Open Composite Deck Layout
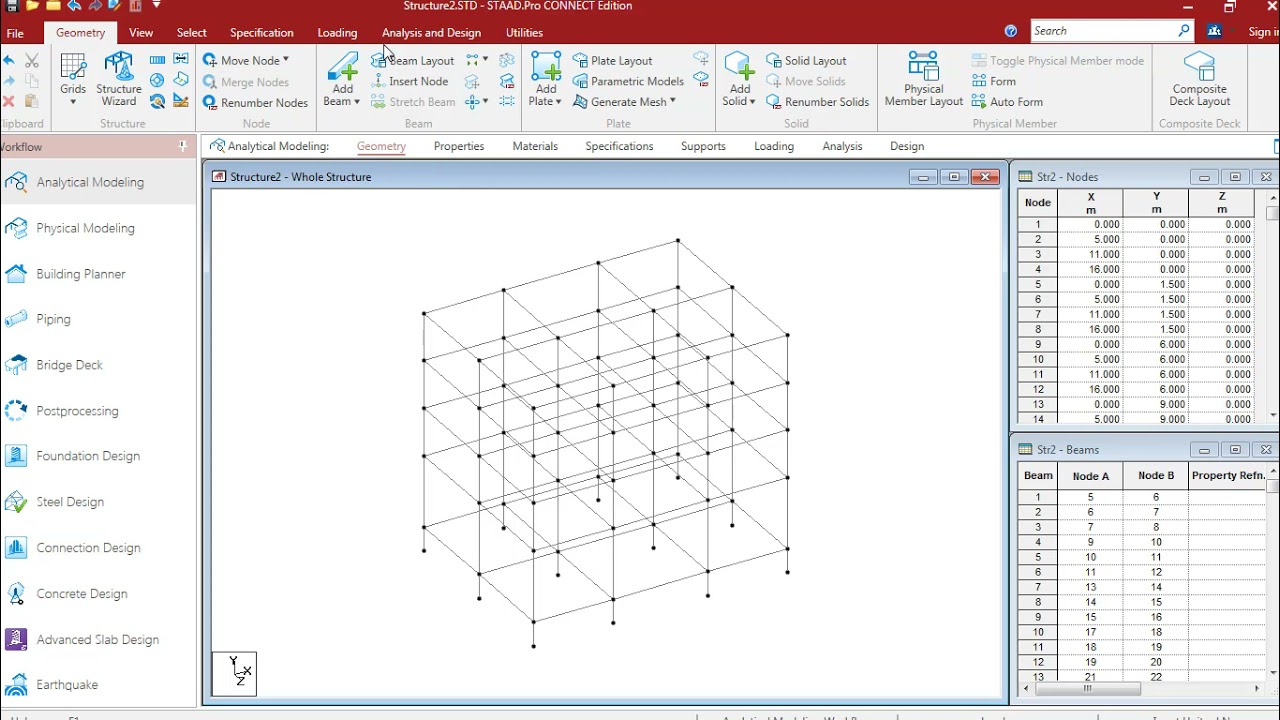This screenshot has width=1280, height=720. click(1199, 80)
